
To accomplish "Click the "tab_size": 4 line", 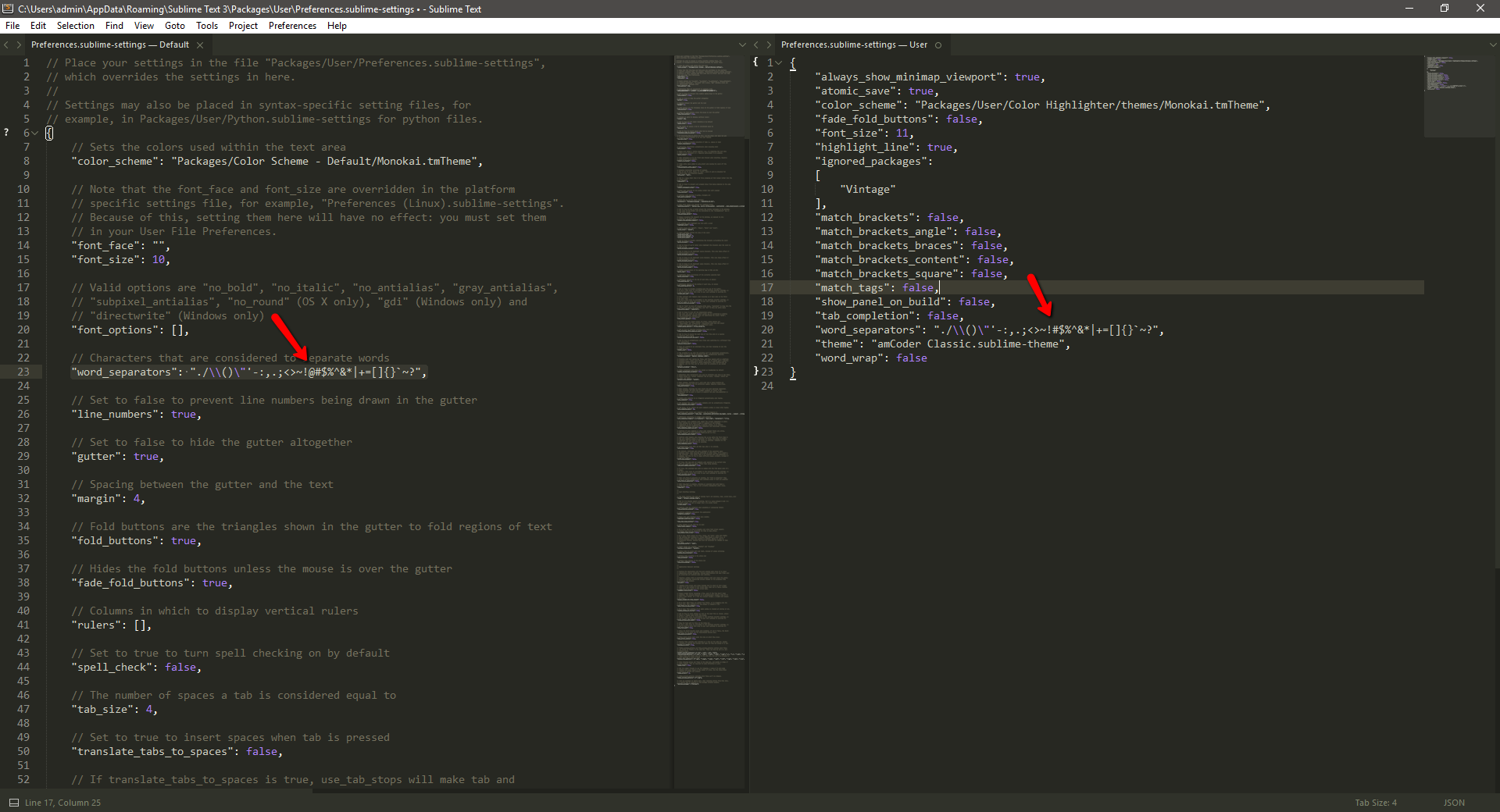I will [x=114, y=710].
